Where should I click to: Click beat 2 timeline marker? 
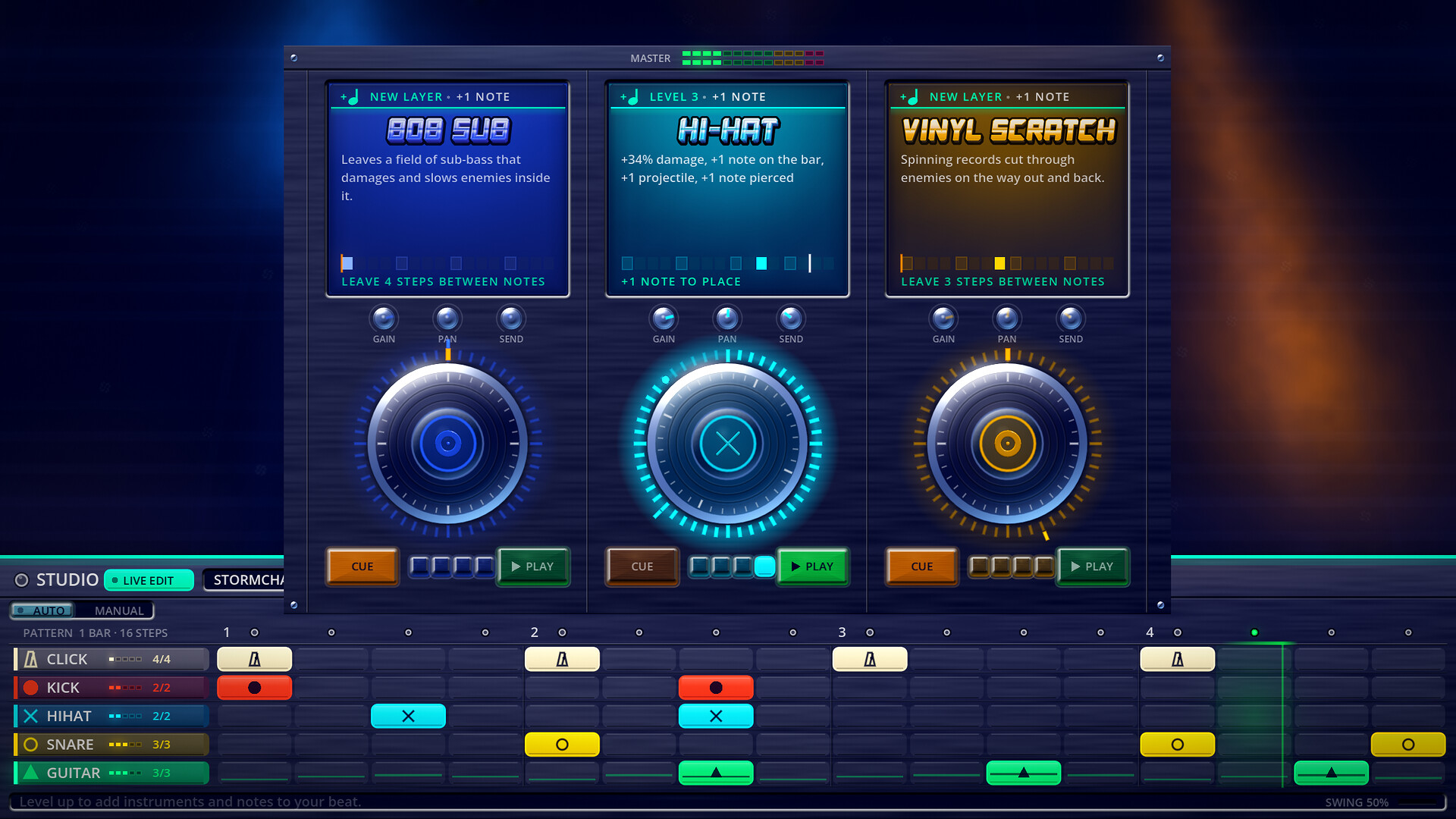(x=562, y=632)
